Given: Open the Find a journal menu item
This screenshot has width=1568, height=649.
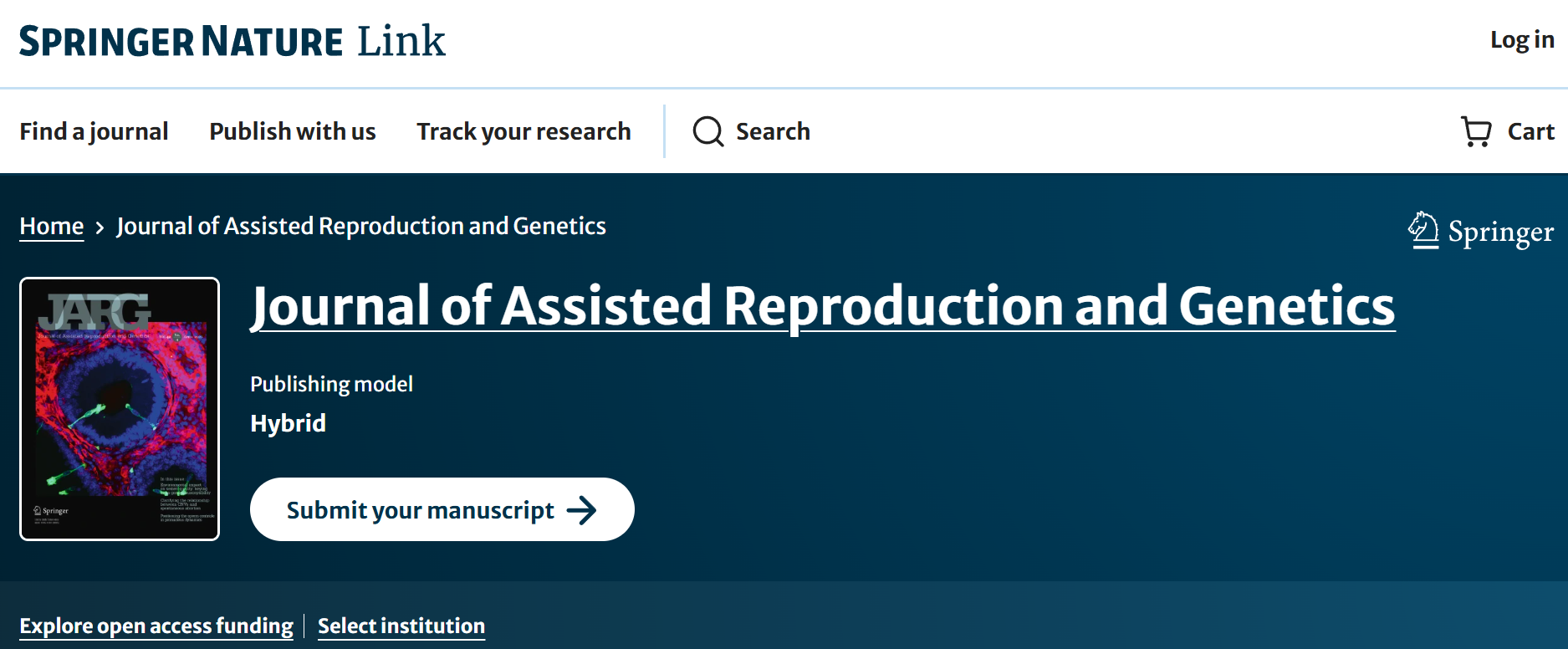Looking at the screenshot, I should [x=94, y=131].
